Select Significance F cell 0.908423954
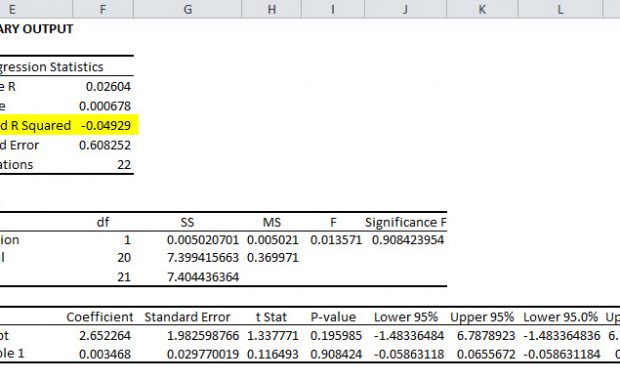 (408, 240)
